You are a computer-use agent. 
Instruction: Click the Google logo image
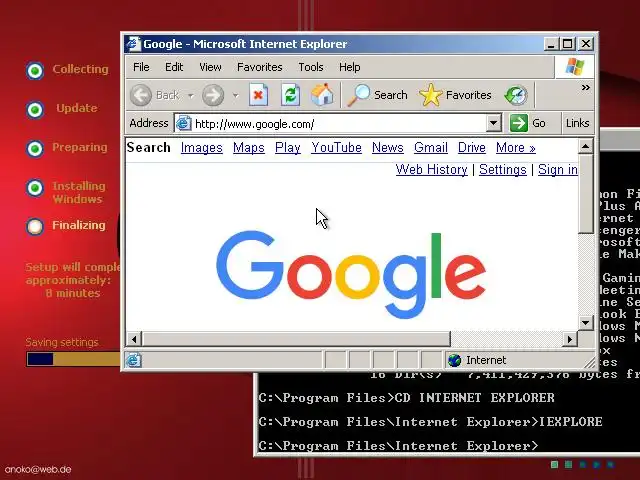tap(351, 275)
